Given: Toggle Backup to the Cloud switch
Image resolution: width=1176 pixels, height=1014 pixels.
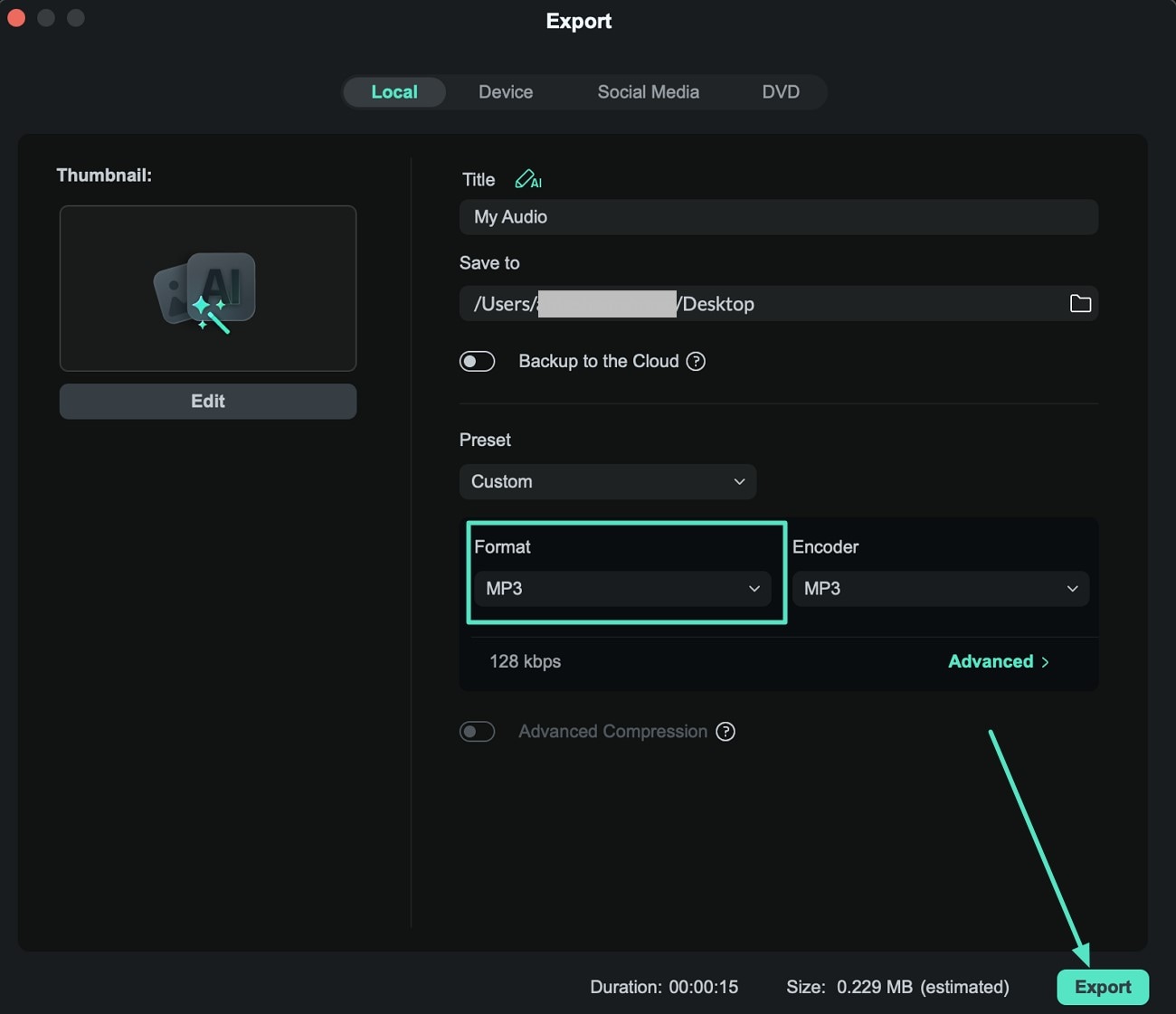Looking at the screenshot, I should coord(478,362).
